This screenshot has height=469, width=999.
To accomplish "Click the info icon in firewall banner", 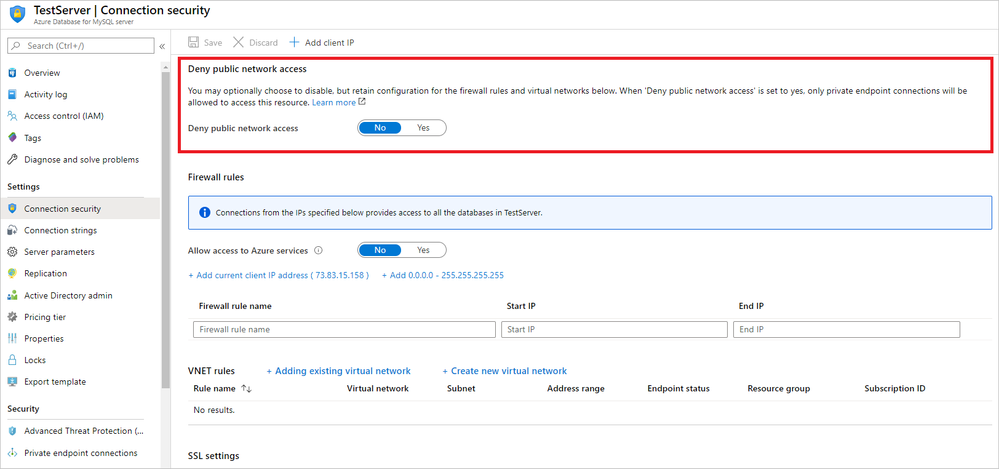I will (205, 213).
